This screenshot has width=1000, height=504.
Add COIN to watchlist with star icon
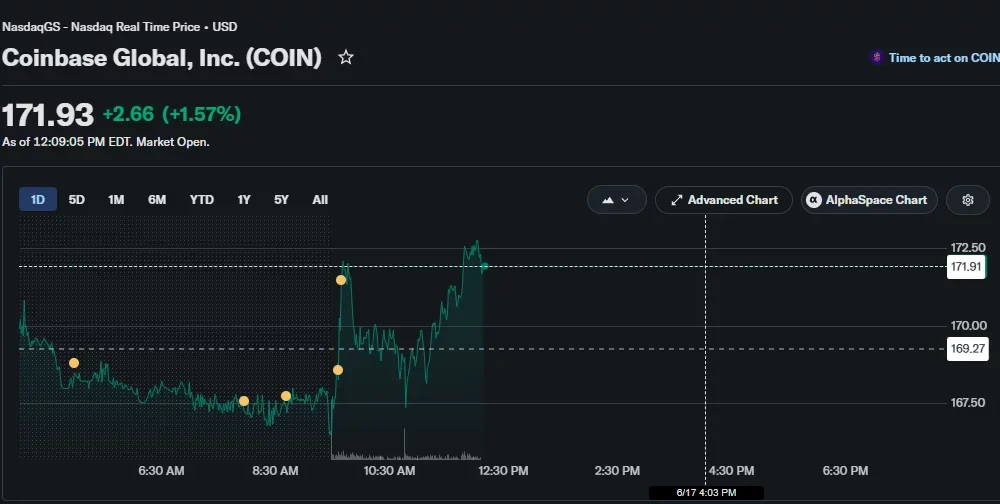point(346,57)
